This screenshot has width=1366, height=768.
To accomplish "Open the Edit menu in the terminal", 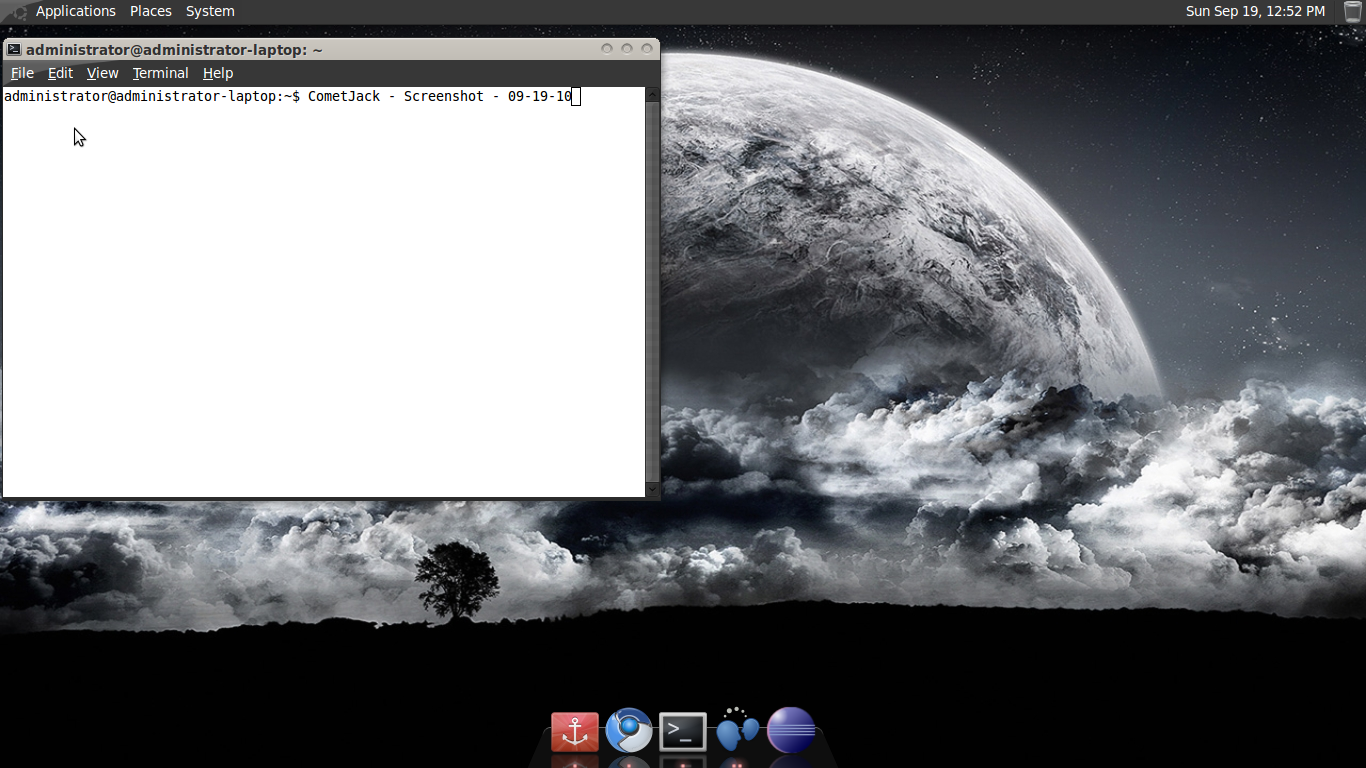I will click(59, 72).
